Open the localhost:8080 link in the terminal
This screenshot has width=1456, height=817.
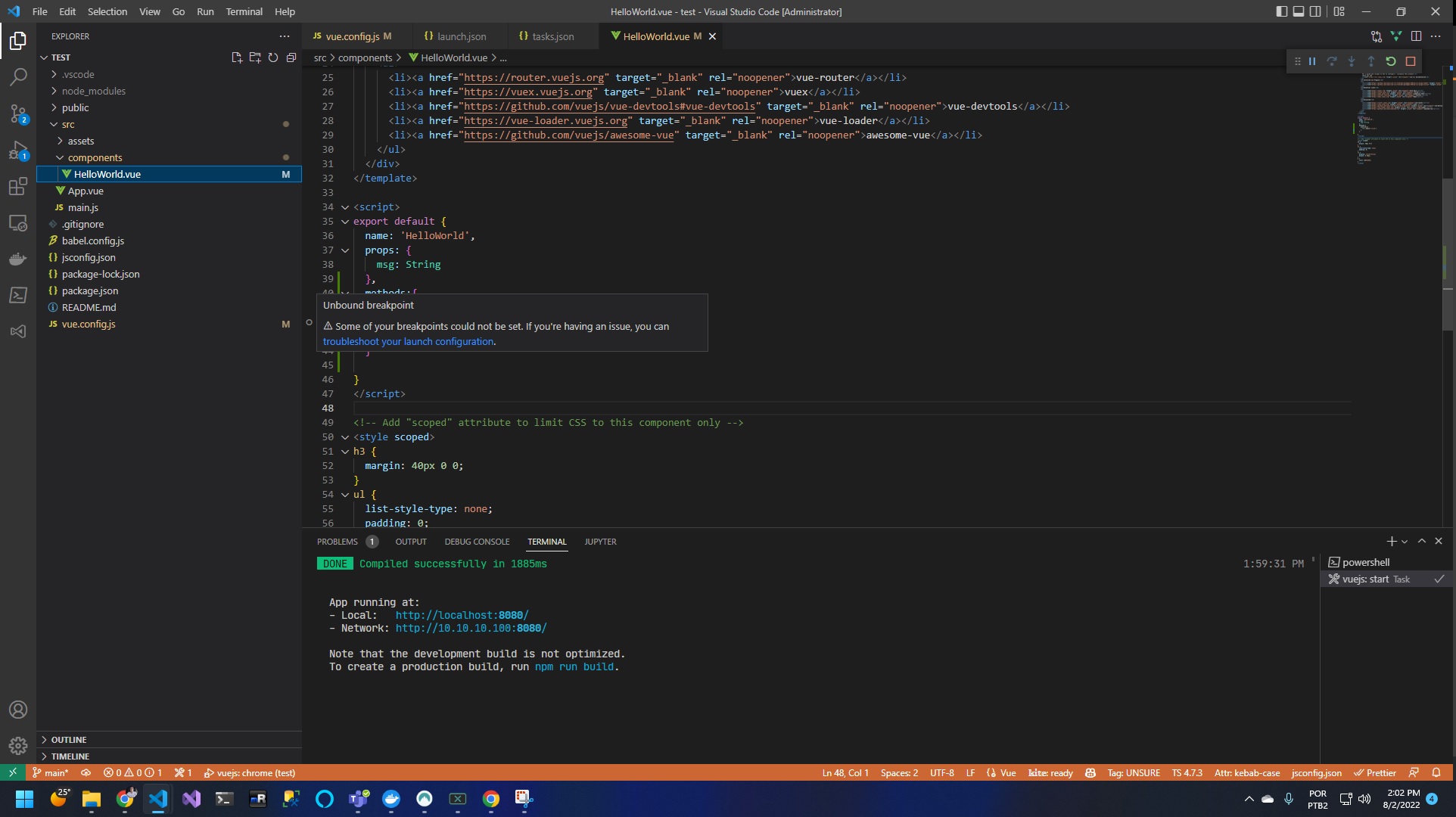pos(461,615)
